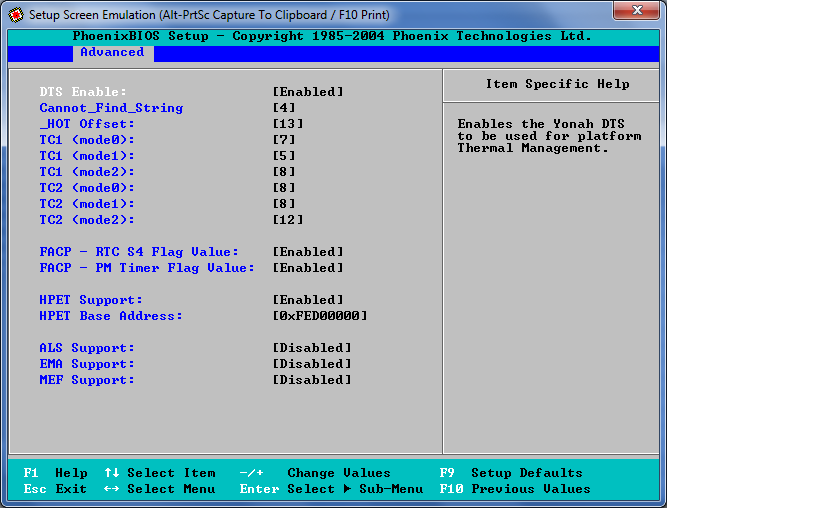Toggle the DTS Enable value
Image resolution: width=819 pixels, height=508 pixels.
(x=308, y=92)
